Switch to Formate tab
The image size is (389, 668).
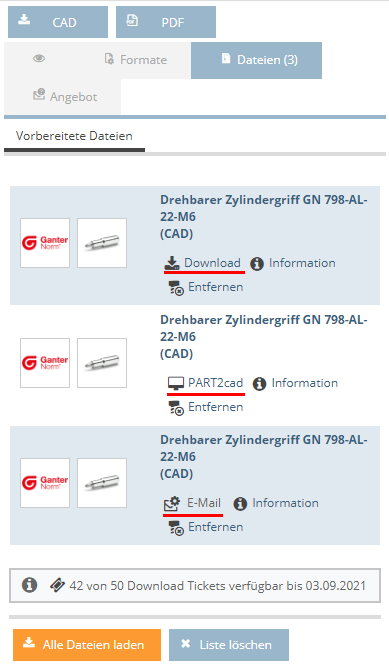[136, 60]
